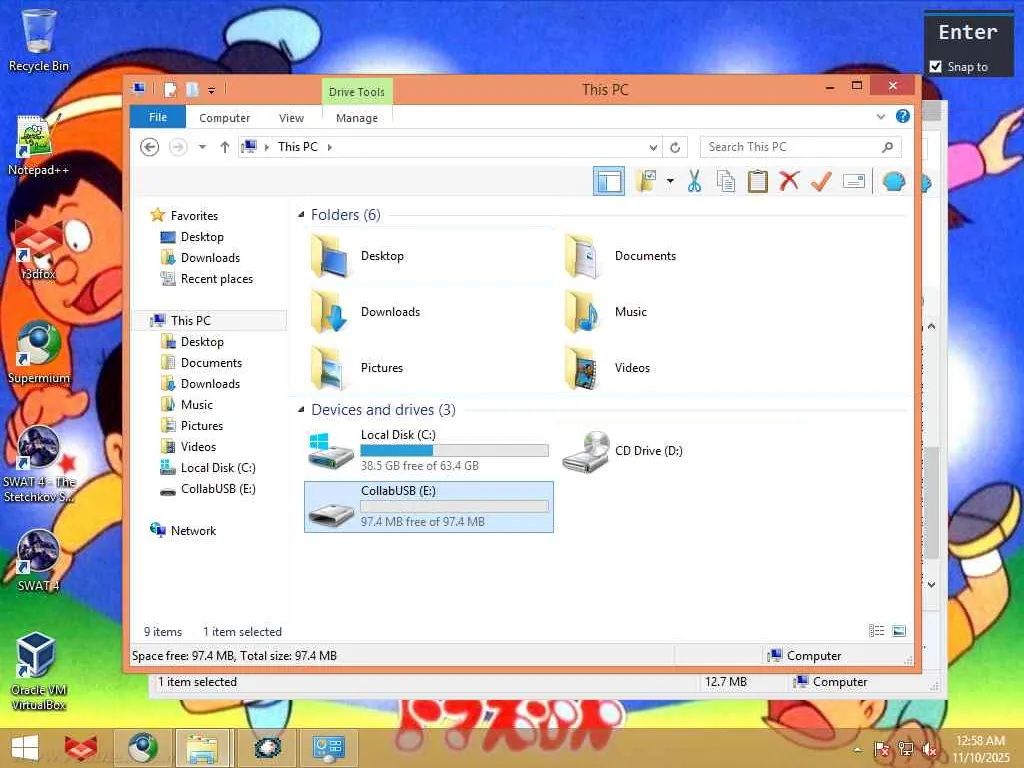Click the blue shell icon in toolbar
1024x768 pixels.
pyautogui.click(x=893, y=181)
